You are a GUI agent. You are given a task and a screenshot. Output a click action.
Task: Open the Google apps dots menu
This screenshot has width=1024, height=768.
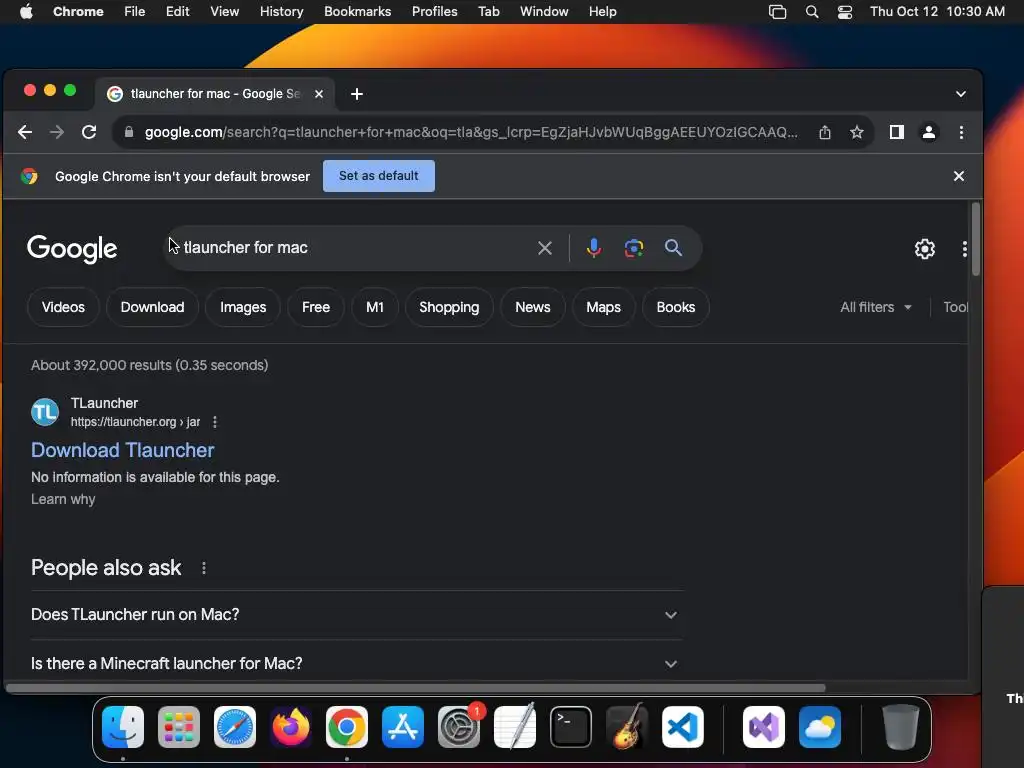click(965, 249)
